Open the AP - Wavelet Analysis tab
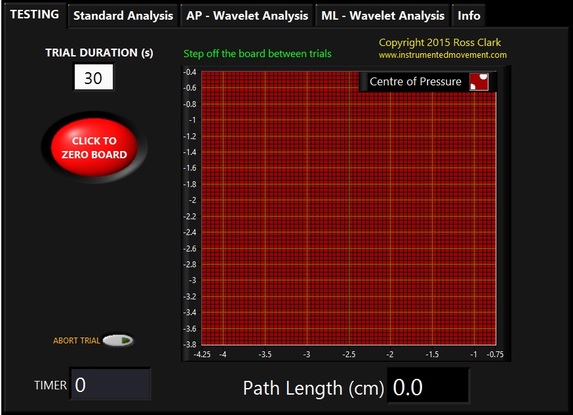Image resolution: width=573 pixels, height=415 pixels. coord(247,16)
